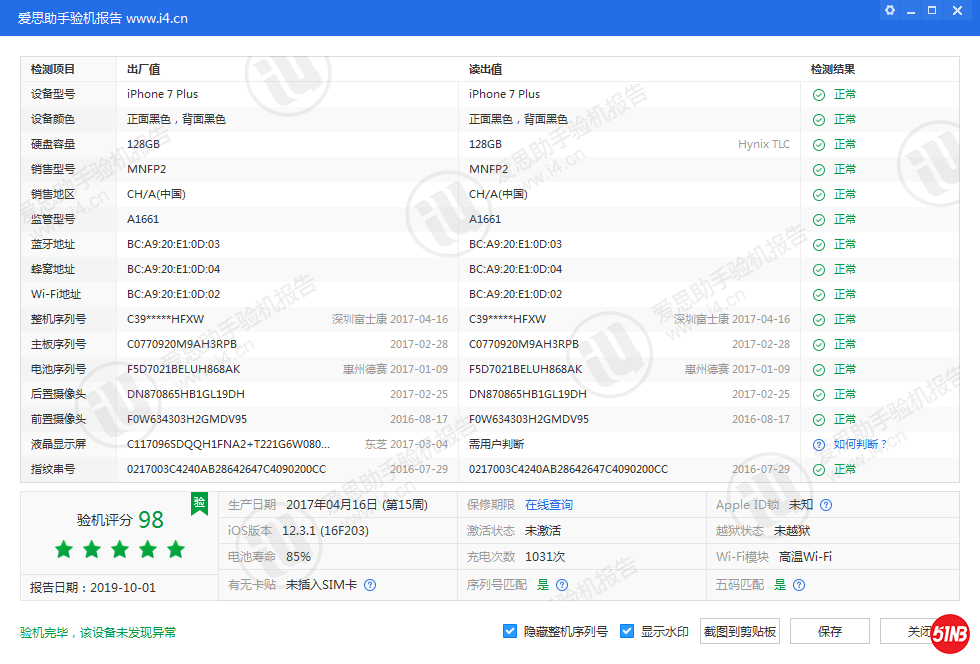Click help icon beside 未插入SIM卡
Viewport: 980px width, 664px height.
coord(370,585)
